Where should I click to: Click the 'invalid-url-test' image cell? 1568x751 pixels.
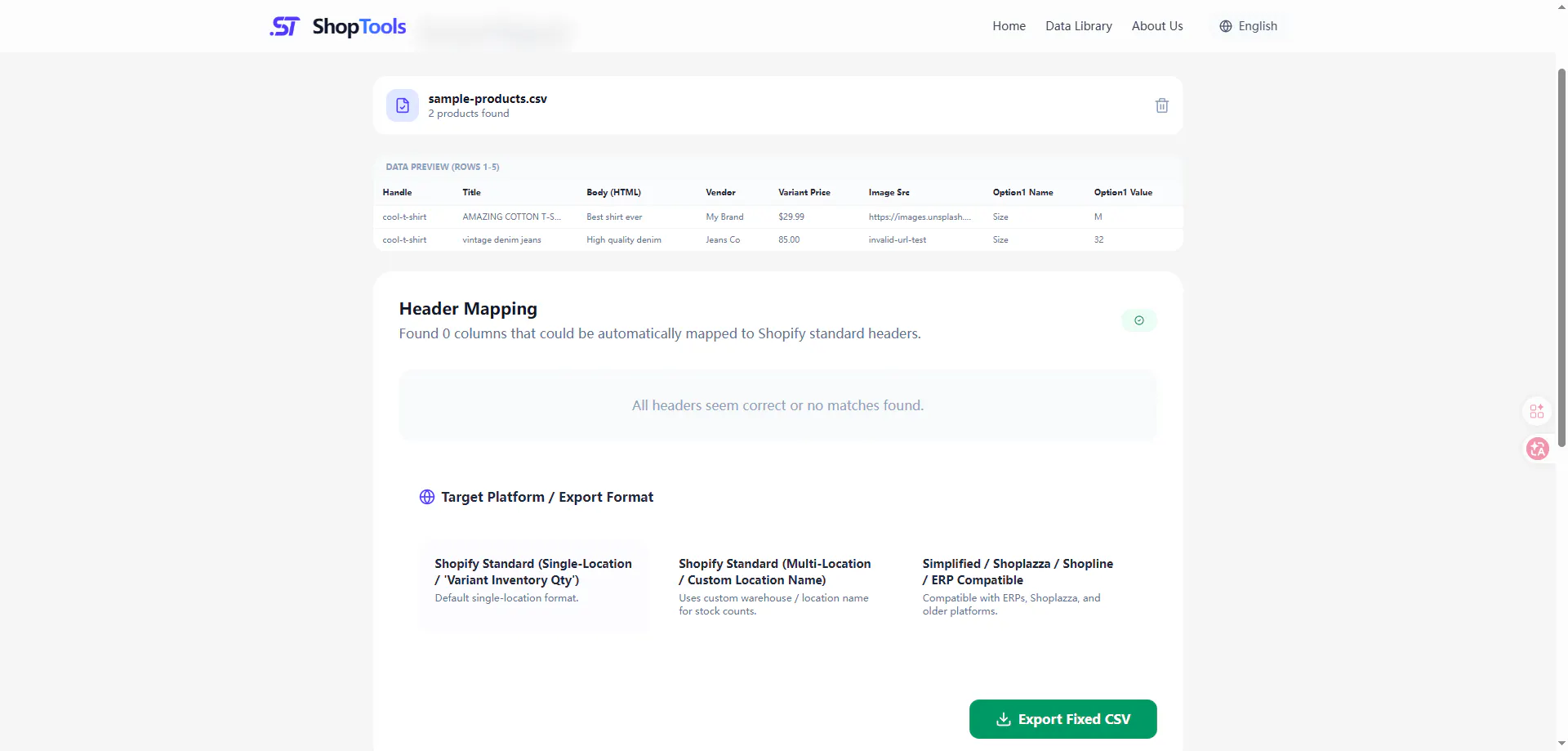click(898, 239)
